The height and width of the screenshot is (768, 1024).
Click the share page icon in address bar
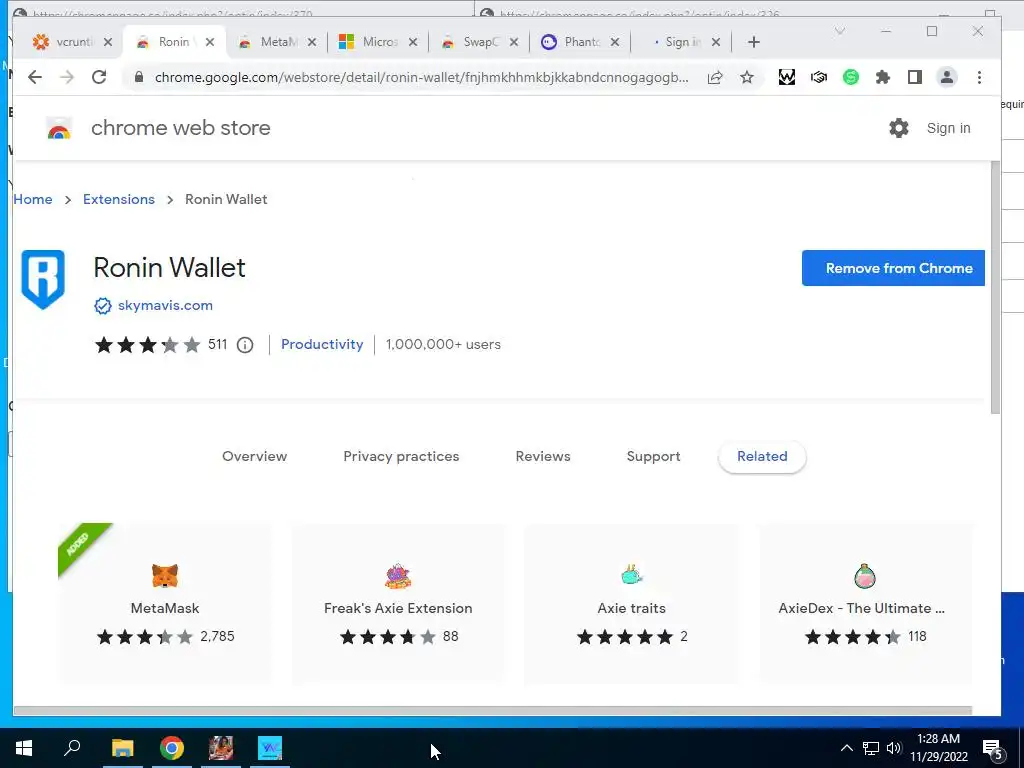coord(715,77)
